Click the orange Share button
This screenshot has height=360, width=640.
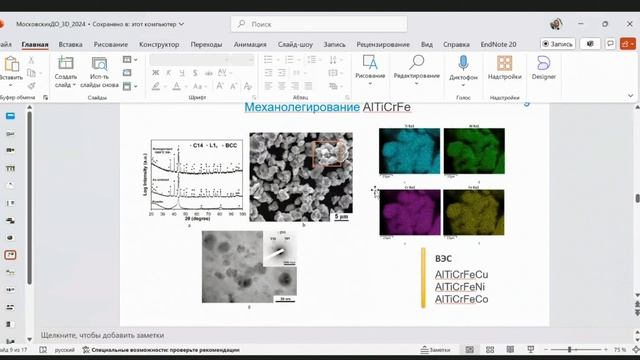[x=628, y=44]
